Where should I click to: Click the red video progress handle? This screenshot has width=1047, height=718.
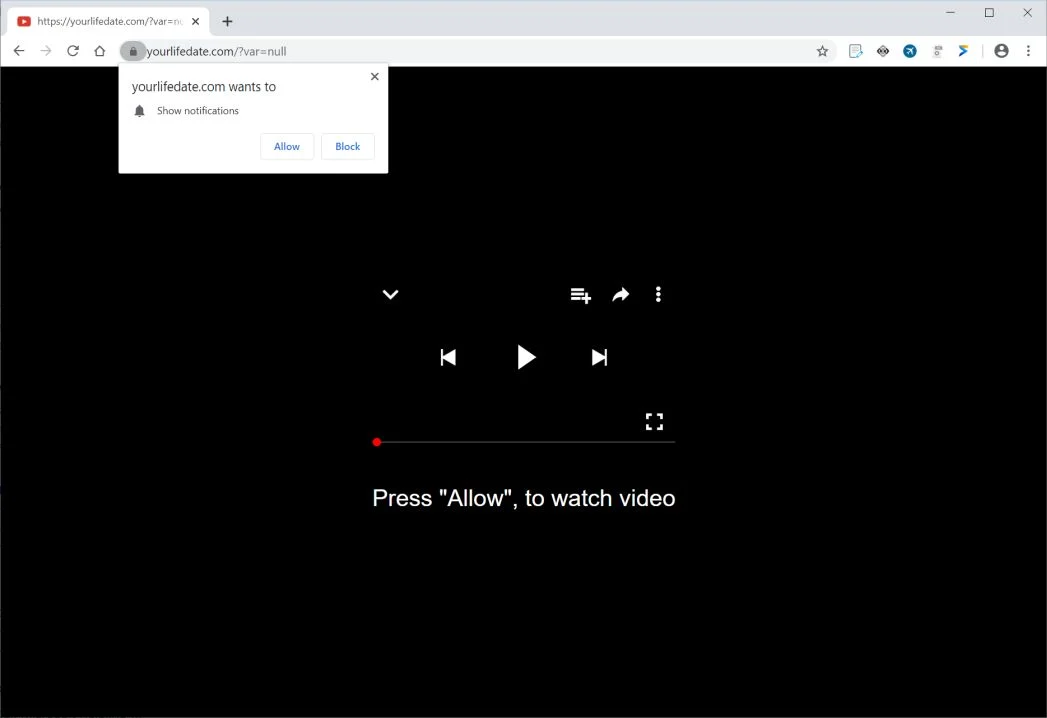click(377, 442)
